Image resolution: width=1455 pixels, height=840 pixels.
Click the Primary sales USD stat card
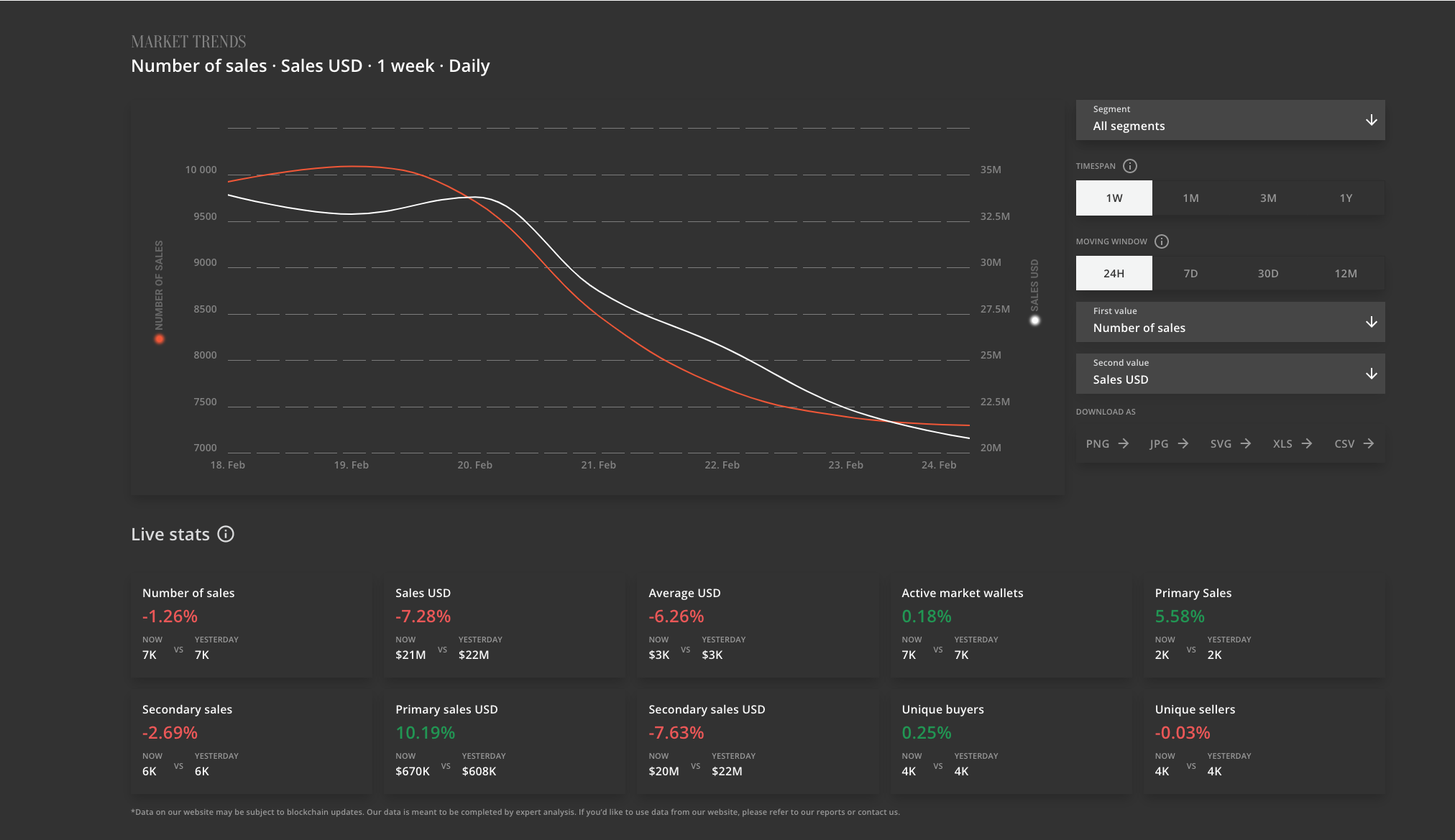[x=505, y=742]
